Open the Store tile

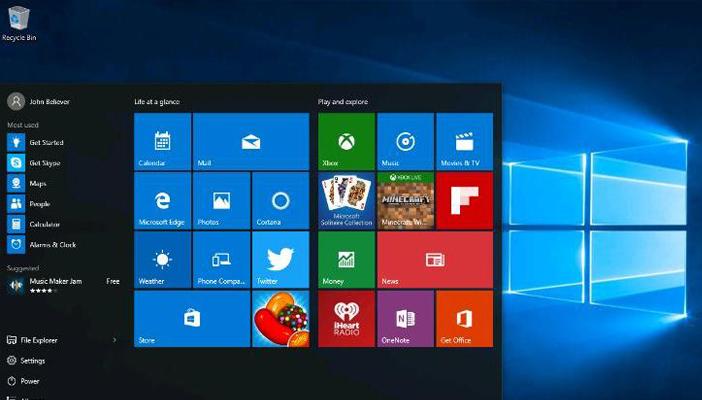coord(191,318)
